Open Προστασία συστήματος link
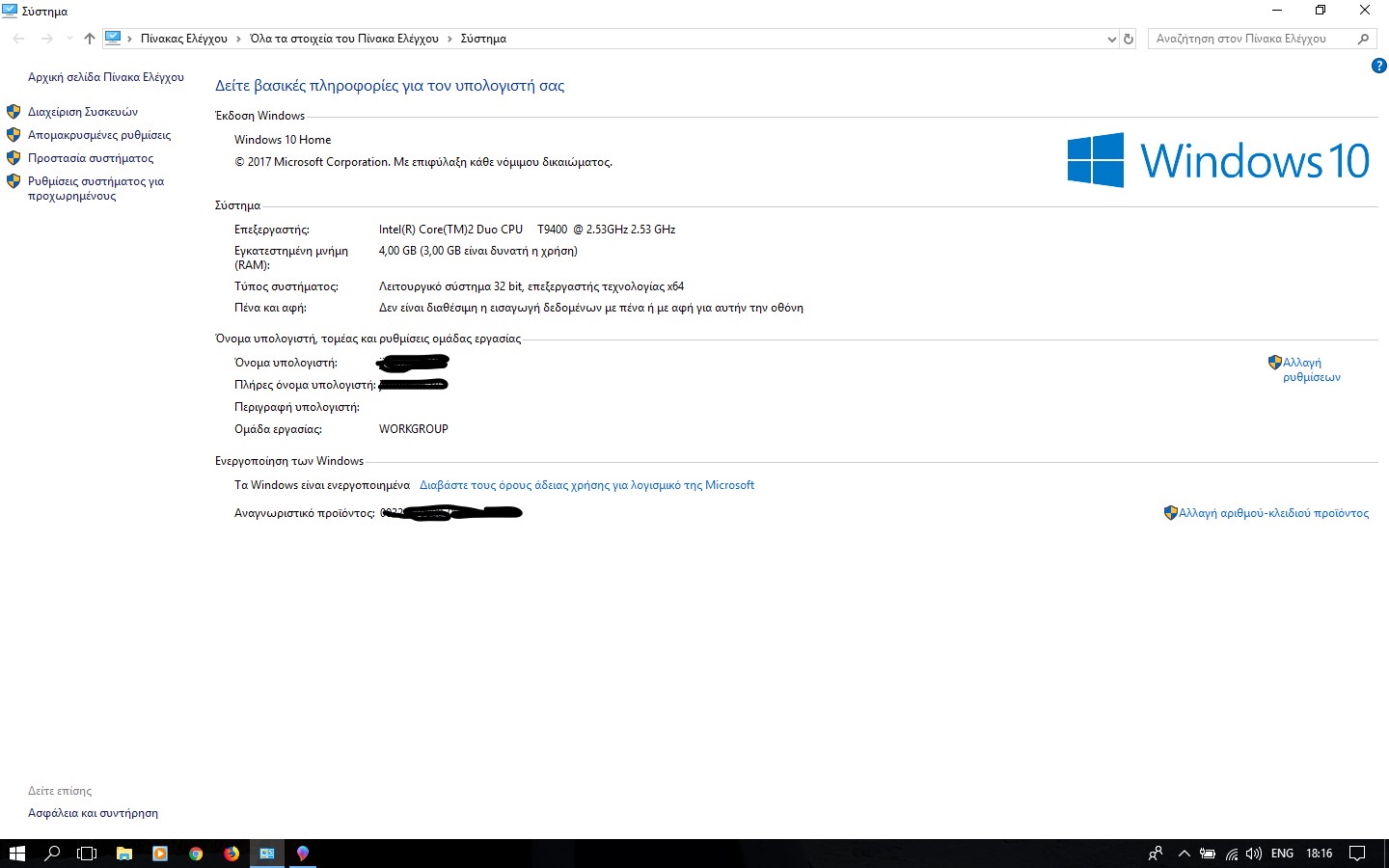Viewport: 1389px width, 868px height. point(91,158)
